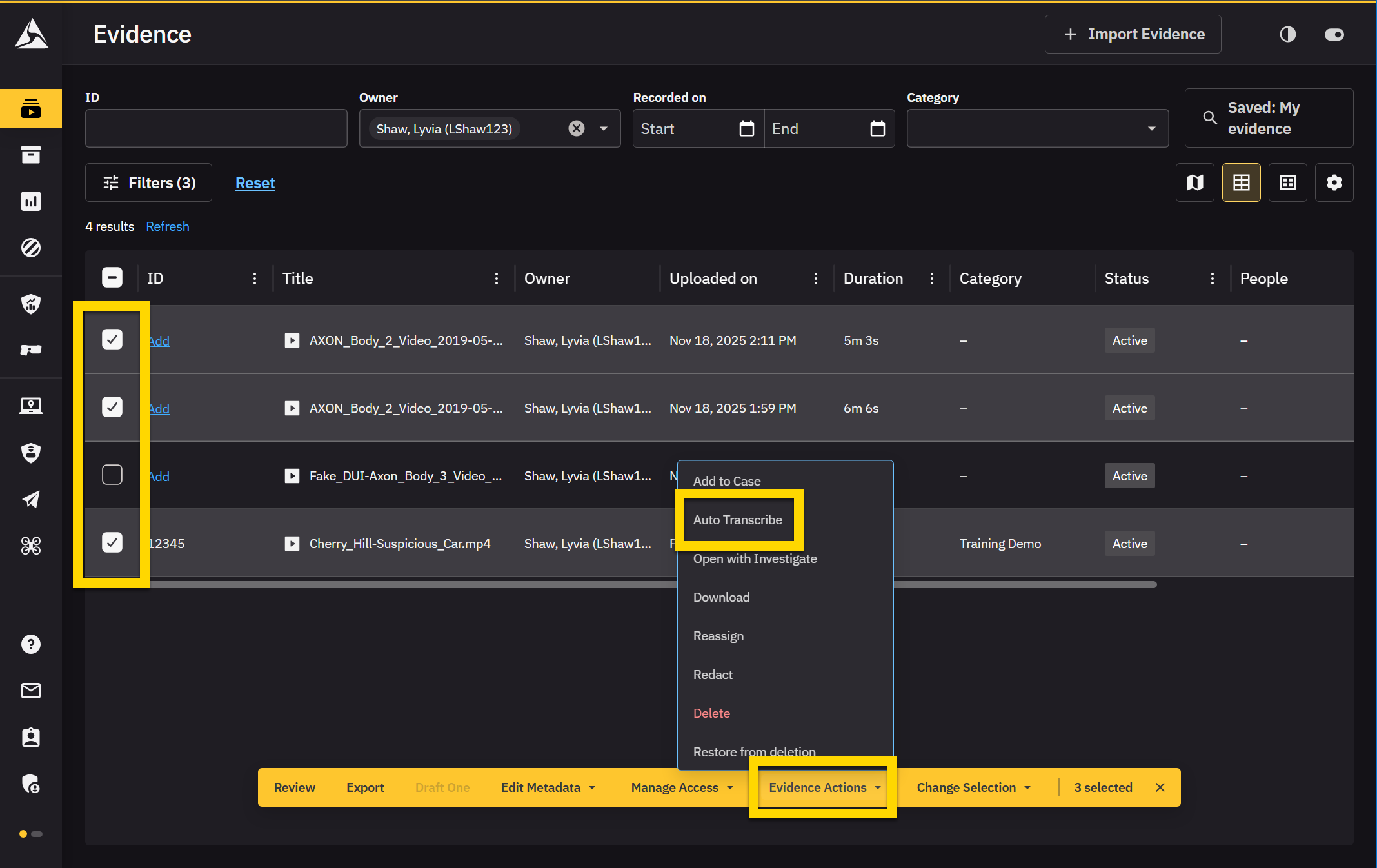Open the reports chart icon in sidebar
1377x868 pixels.
31,201
